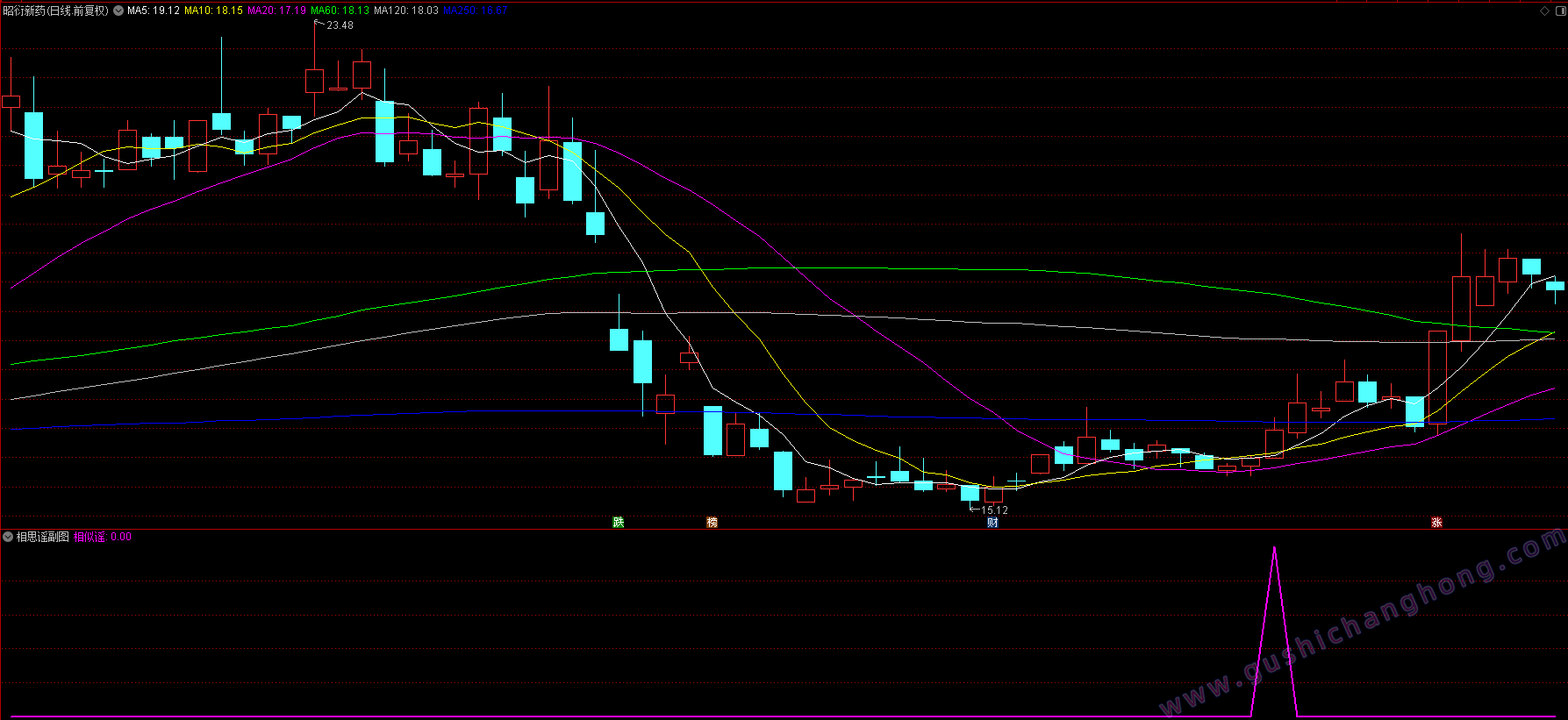This screenshot has height=720, width=1568.
Task: Click the MA5: 19.12 label
Action: click(154, 11)
